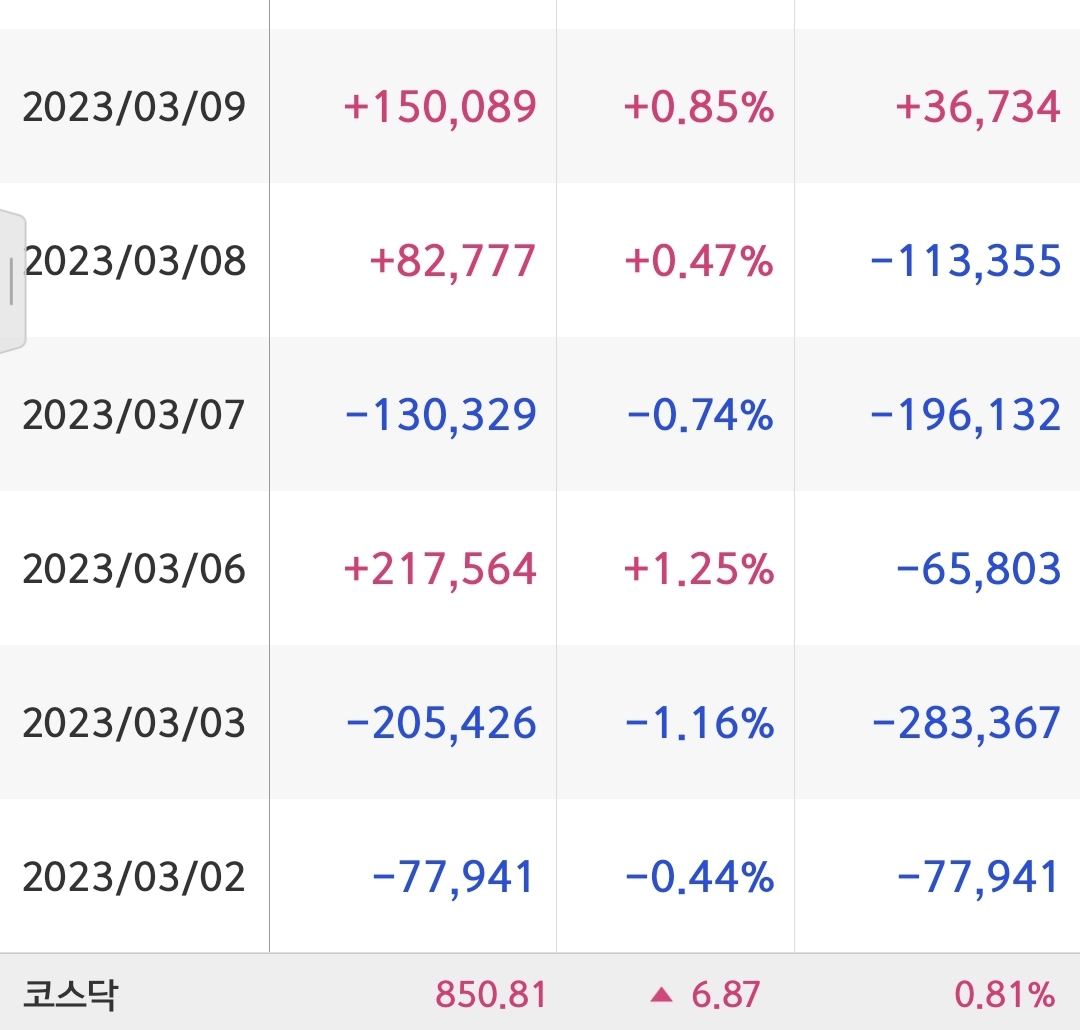
Task: Tap the 0.81% KOSDAQ change rate
Action: coord(1004,995)
